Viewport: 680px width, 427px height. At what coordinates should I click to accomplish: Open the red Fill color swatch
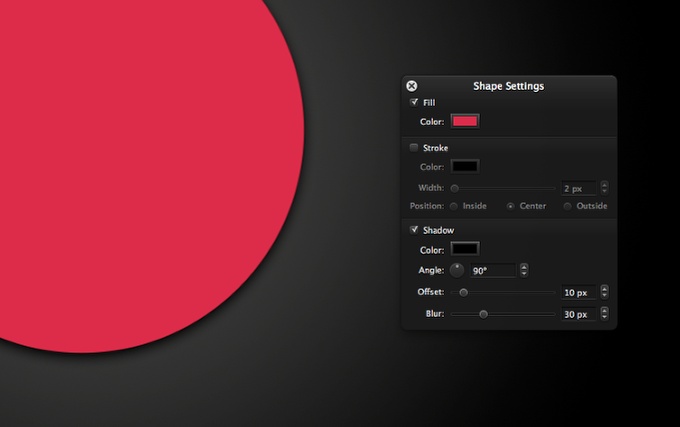pos(465,121)
